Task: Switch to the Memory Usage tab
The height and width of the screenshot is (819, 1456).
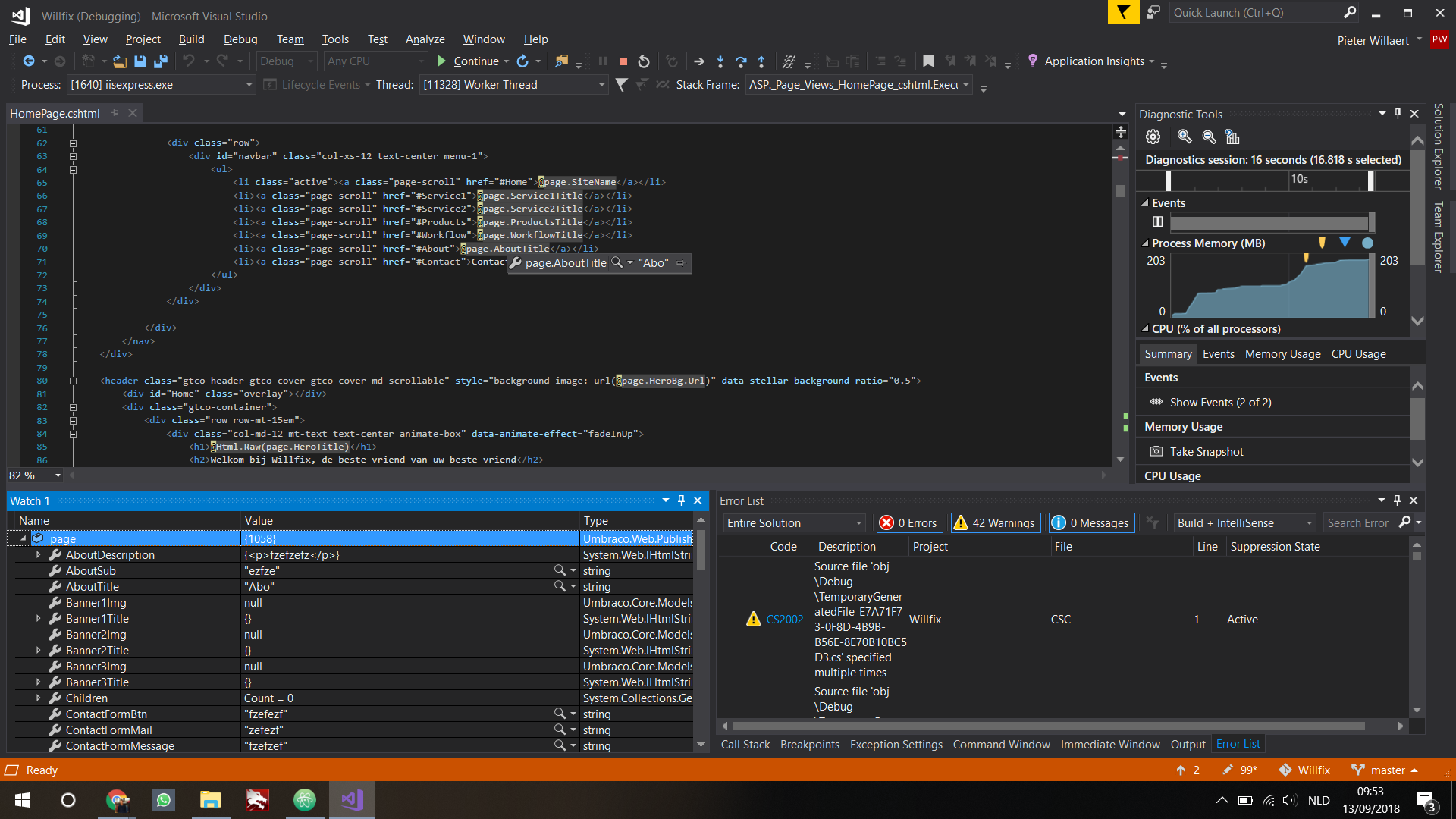Action: [x=1282, y=354]
